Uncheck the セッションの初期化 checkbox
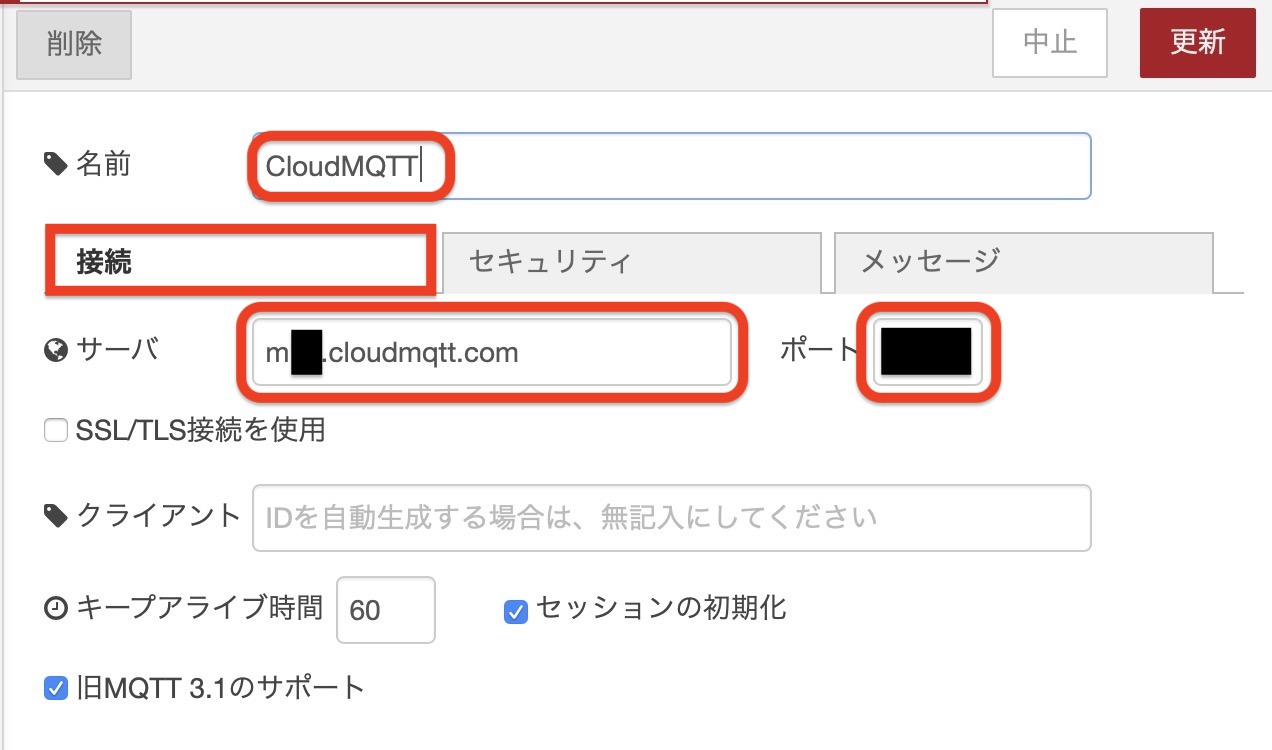This screenshot has height=750, width=1272. click(x=515, y=610)
